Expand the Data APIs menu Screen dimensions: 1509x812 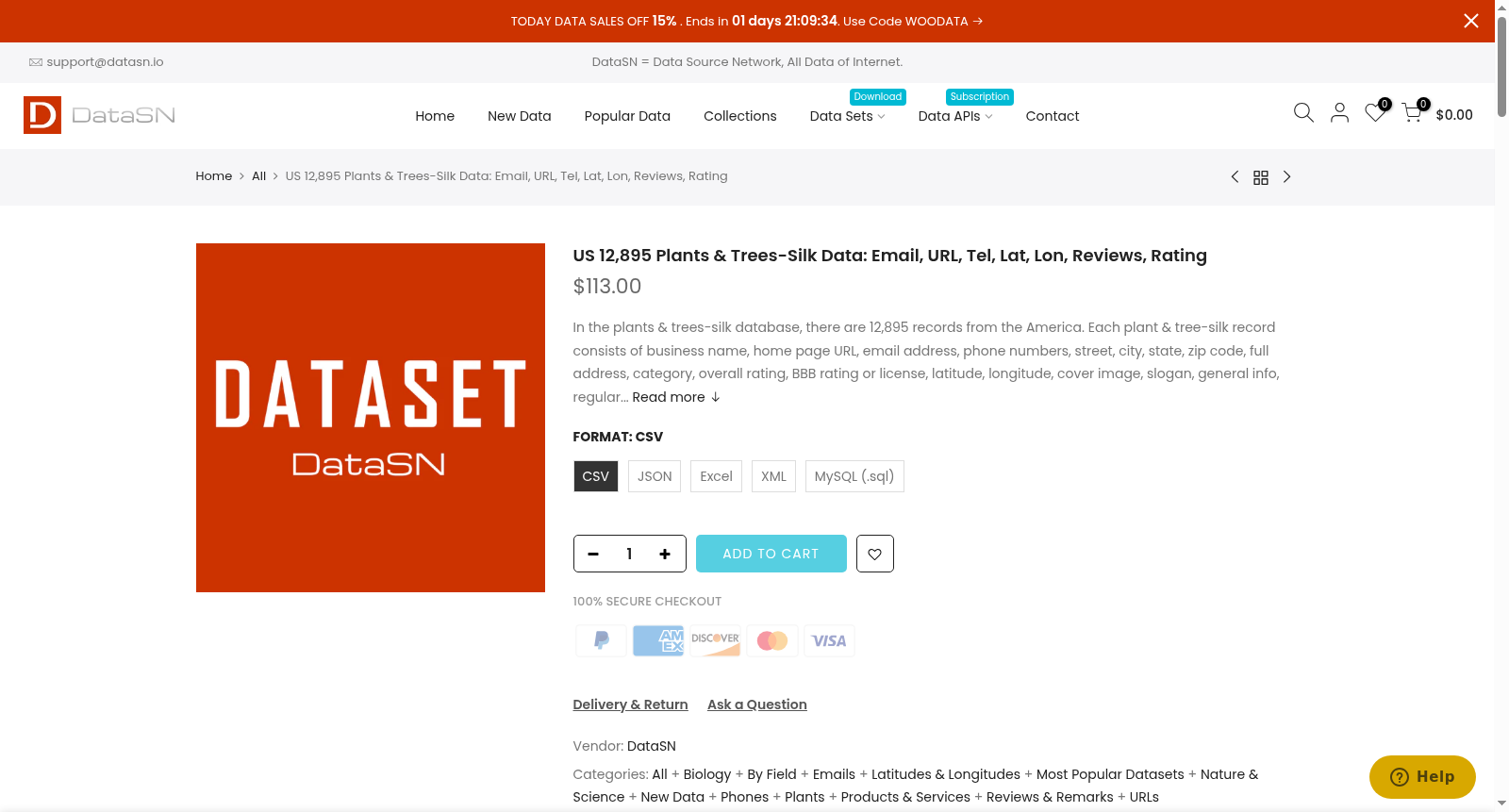(955, 116)
